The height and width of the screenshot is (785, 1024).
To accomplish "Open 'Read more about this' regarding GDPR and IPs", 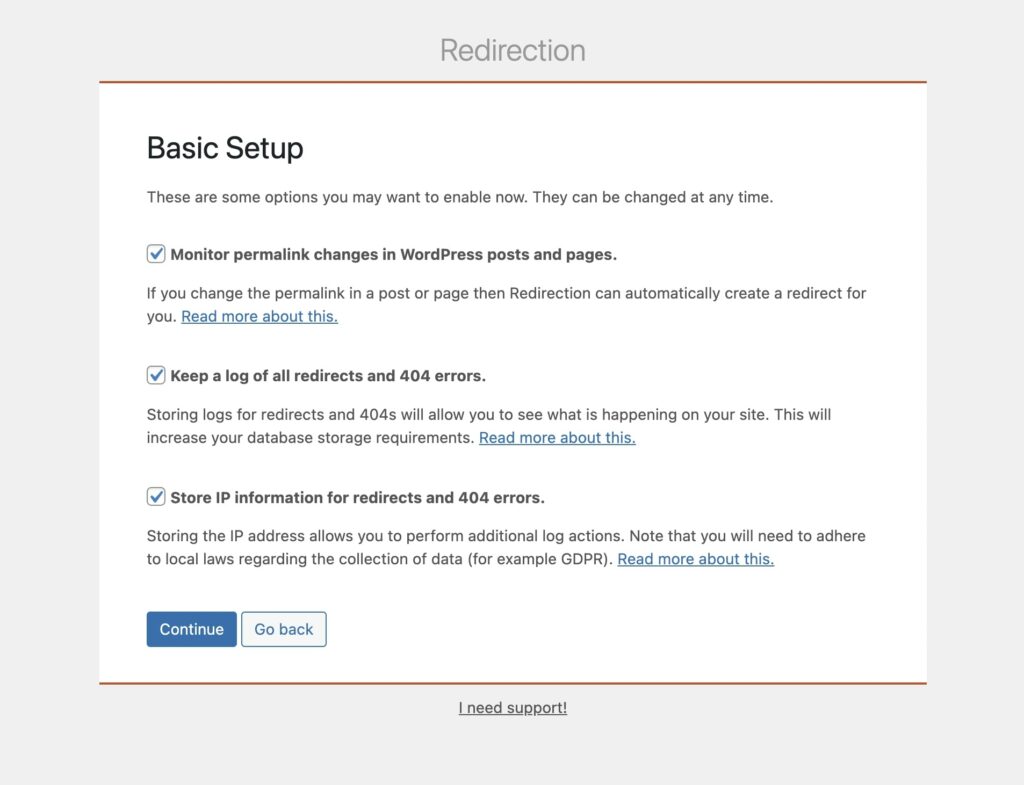I will tap(695, 558).
